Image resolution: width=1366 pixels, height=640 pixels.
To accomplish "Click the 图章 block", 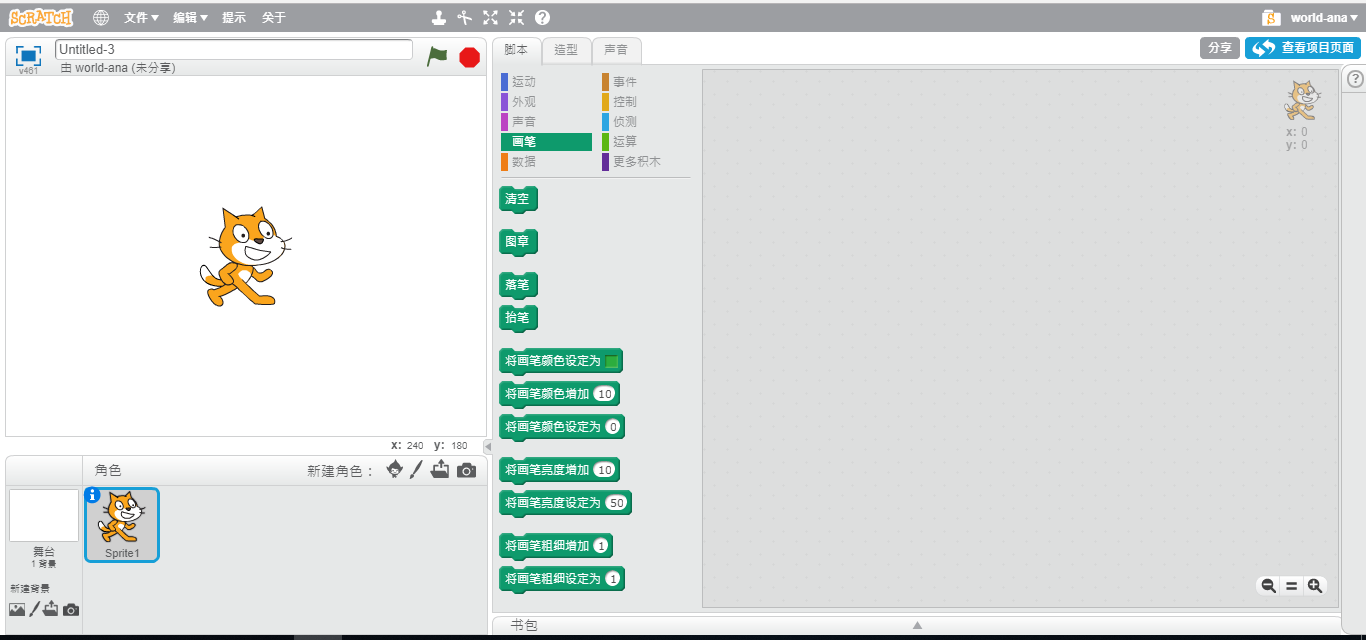I will [518, 242].
